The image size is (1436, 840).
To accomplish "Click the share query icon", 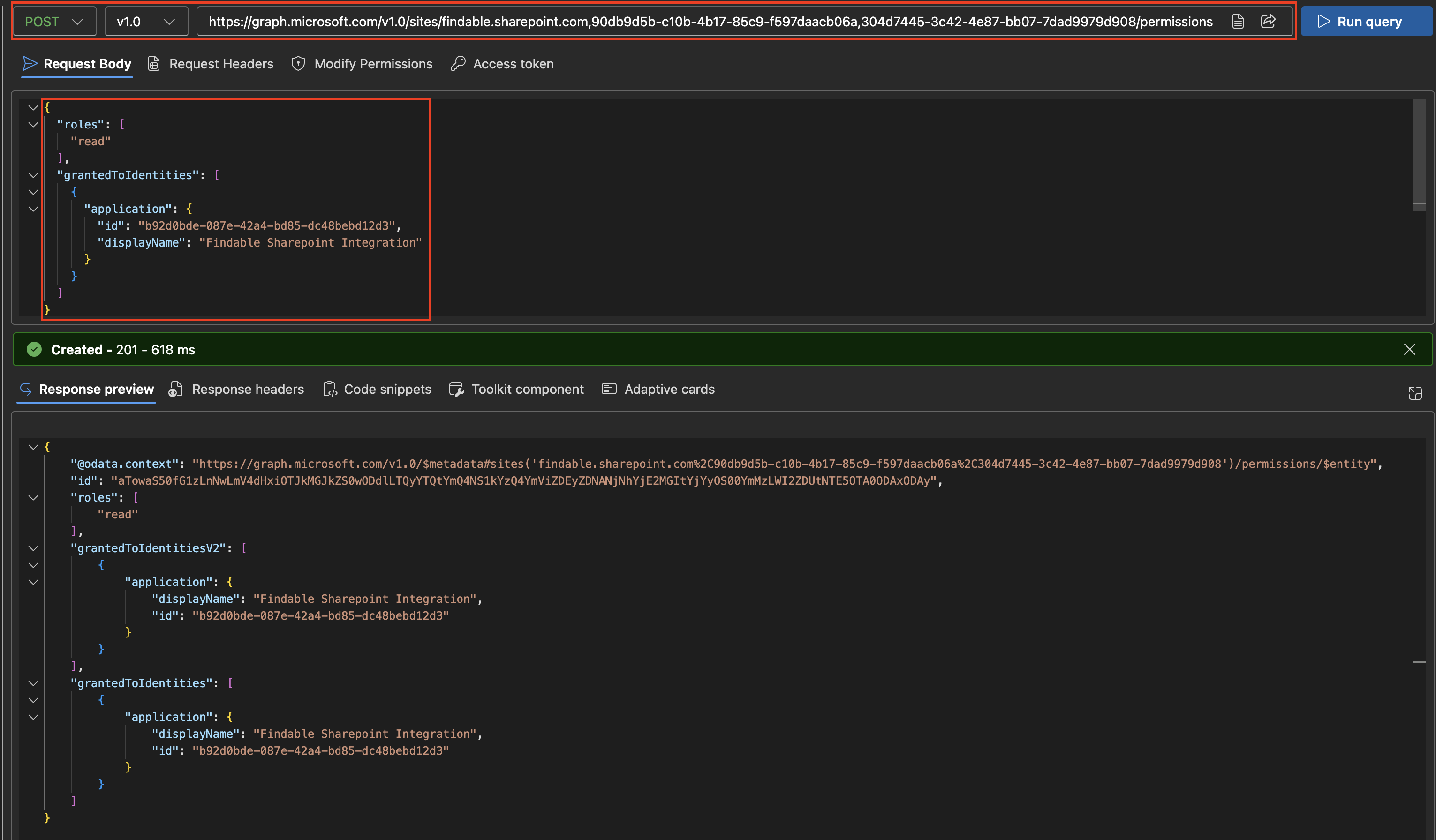I will click(1269, 22).
